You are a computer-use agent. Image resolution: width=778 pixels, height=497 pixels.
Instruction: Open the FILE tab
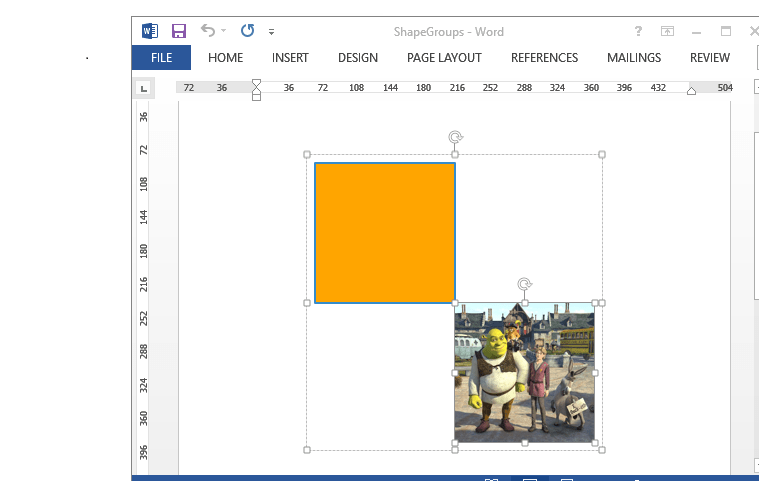click(161, 58)
